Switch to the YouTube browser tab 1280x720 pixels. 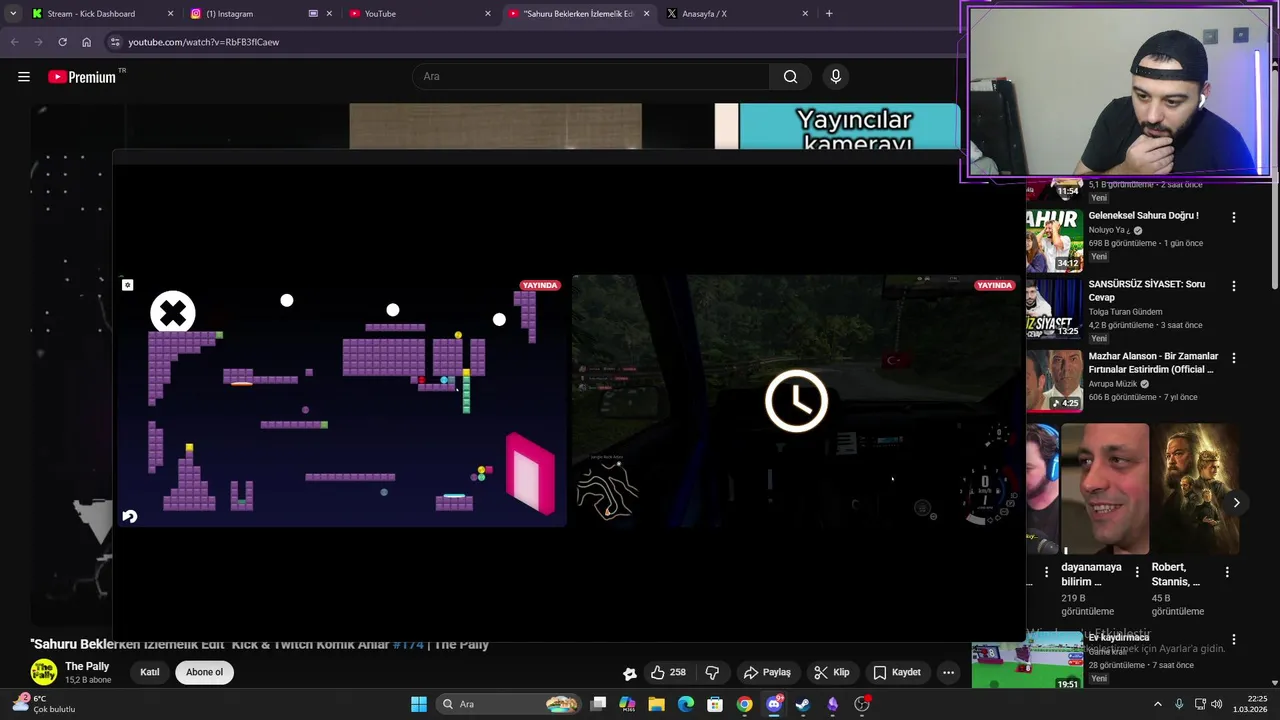(x=420, y=14)
